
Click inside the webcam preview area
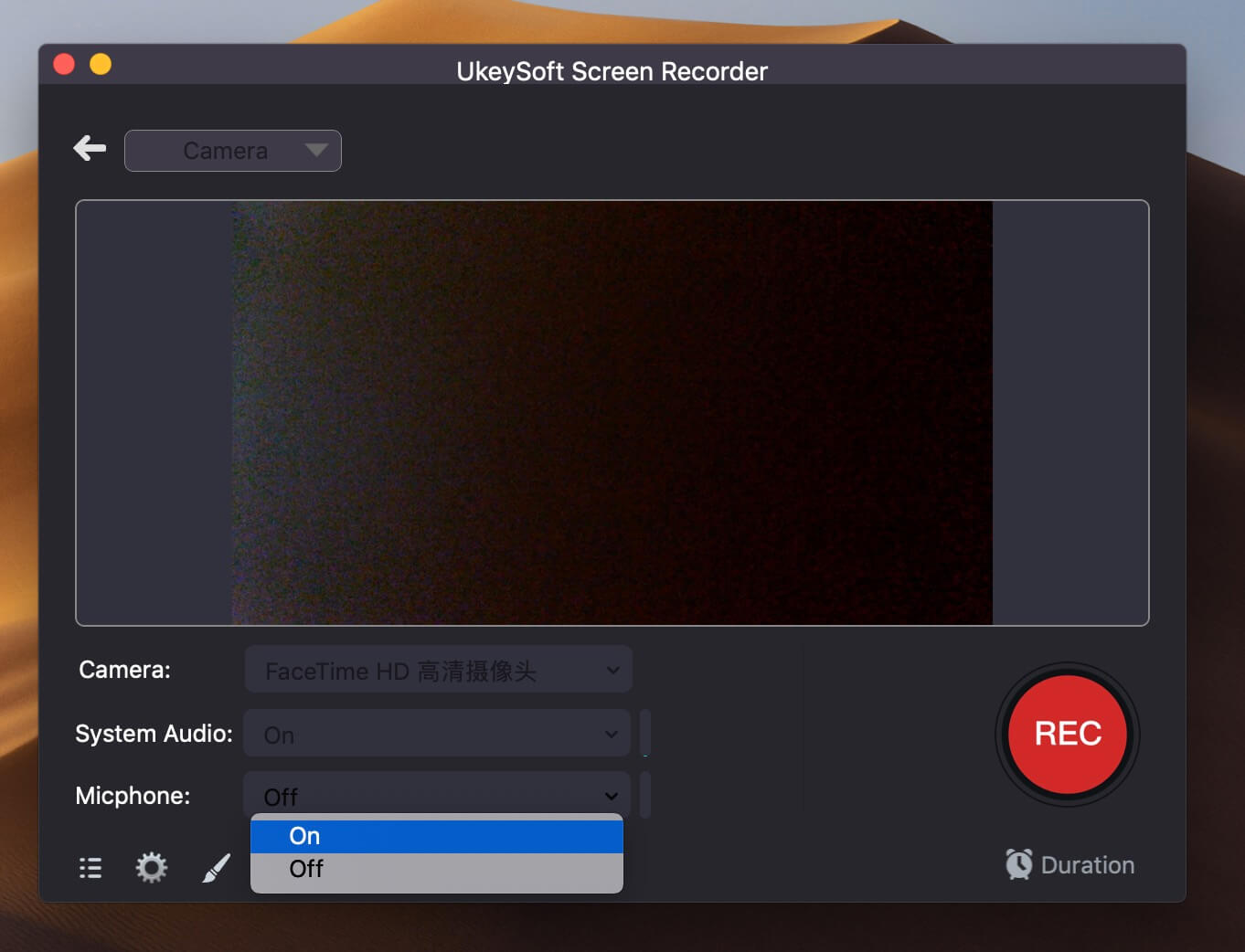pos(612,412)
